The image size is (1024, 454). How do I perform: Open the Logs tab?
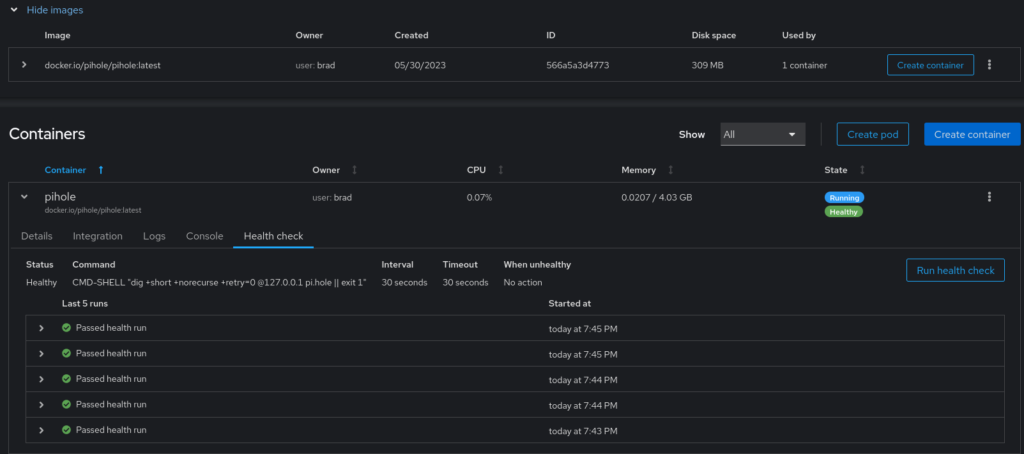pos(154,236)
